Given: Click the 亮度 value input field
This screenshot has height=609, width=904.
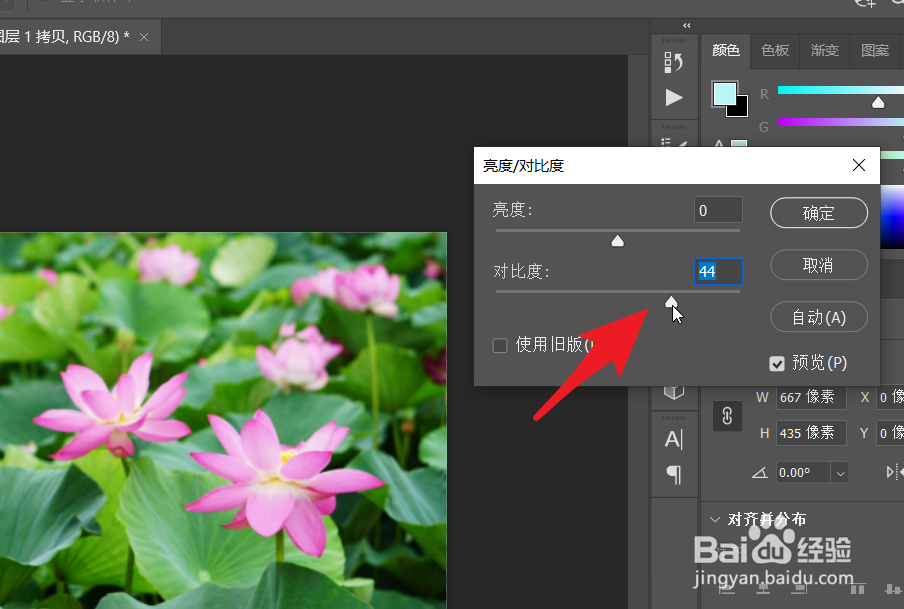Looking at the screenshot, I should (718, 210).
